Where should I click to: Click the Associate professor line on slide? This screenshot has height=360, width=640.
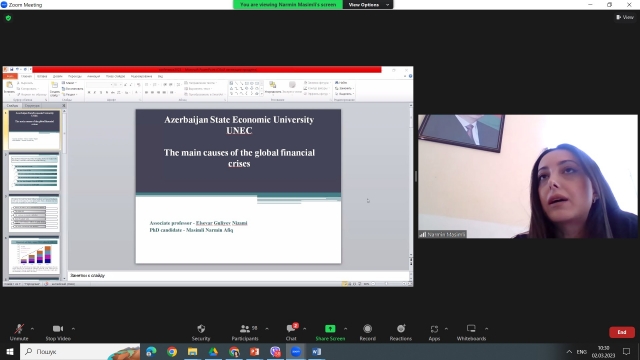click(x=198, y=223)
